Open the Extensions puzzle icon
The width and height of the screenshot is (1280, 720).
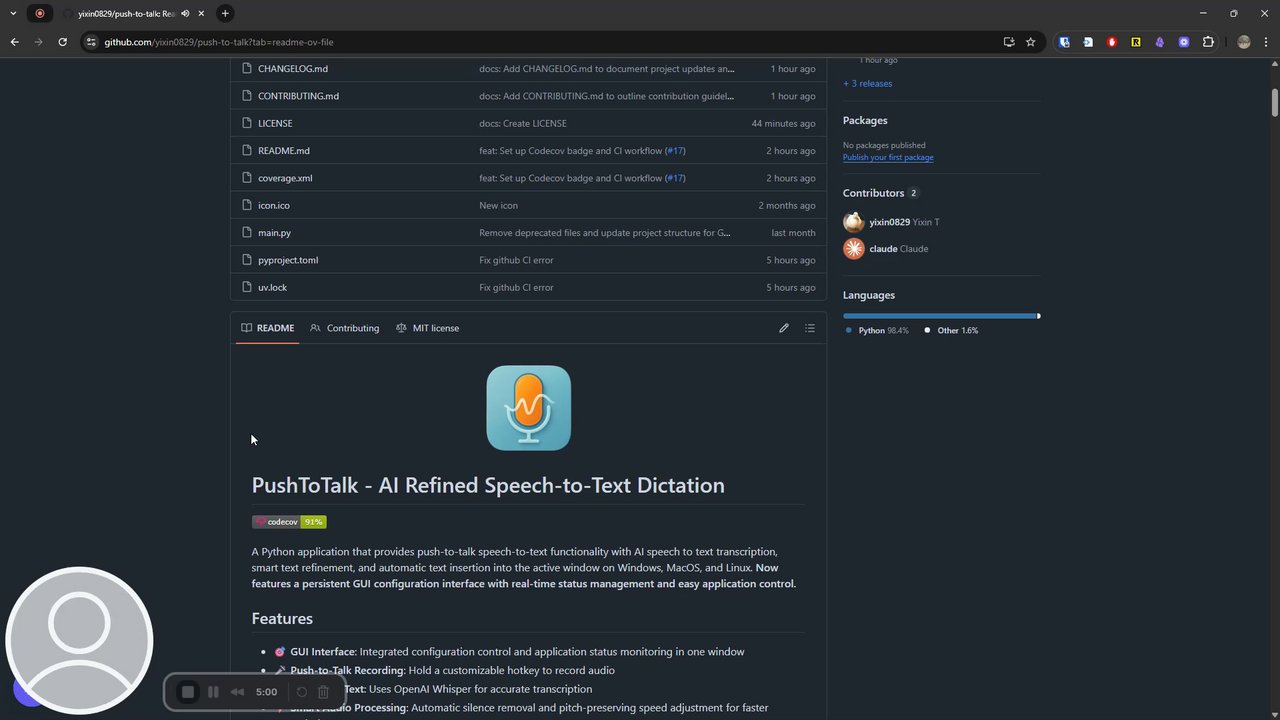pos(1208,42)
